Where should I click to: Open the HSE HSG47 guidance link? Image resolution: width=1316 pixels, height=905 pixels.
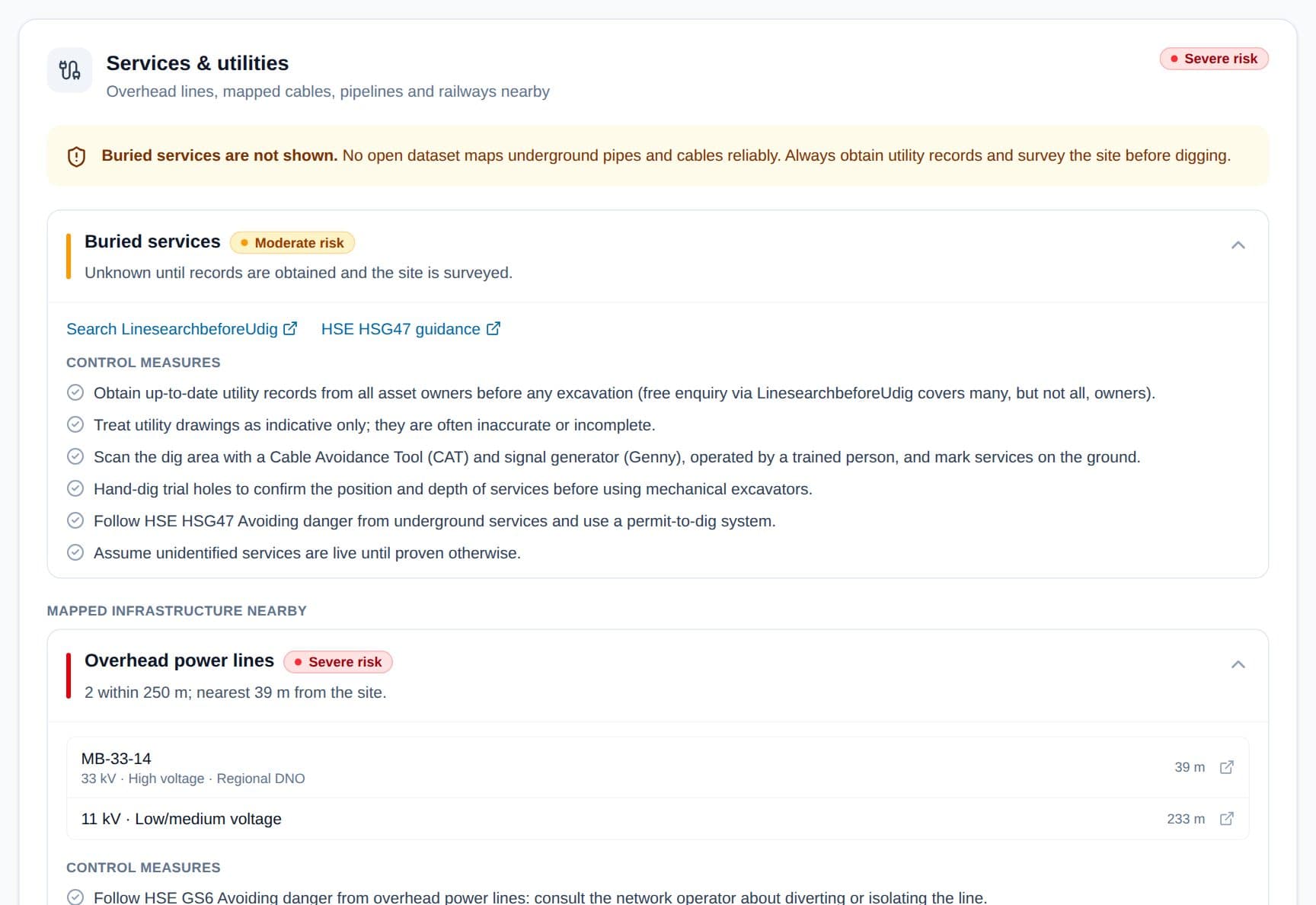click(410, 328)
